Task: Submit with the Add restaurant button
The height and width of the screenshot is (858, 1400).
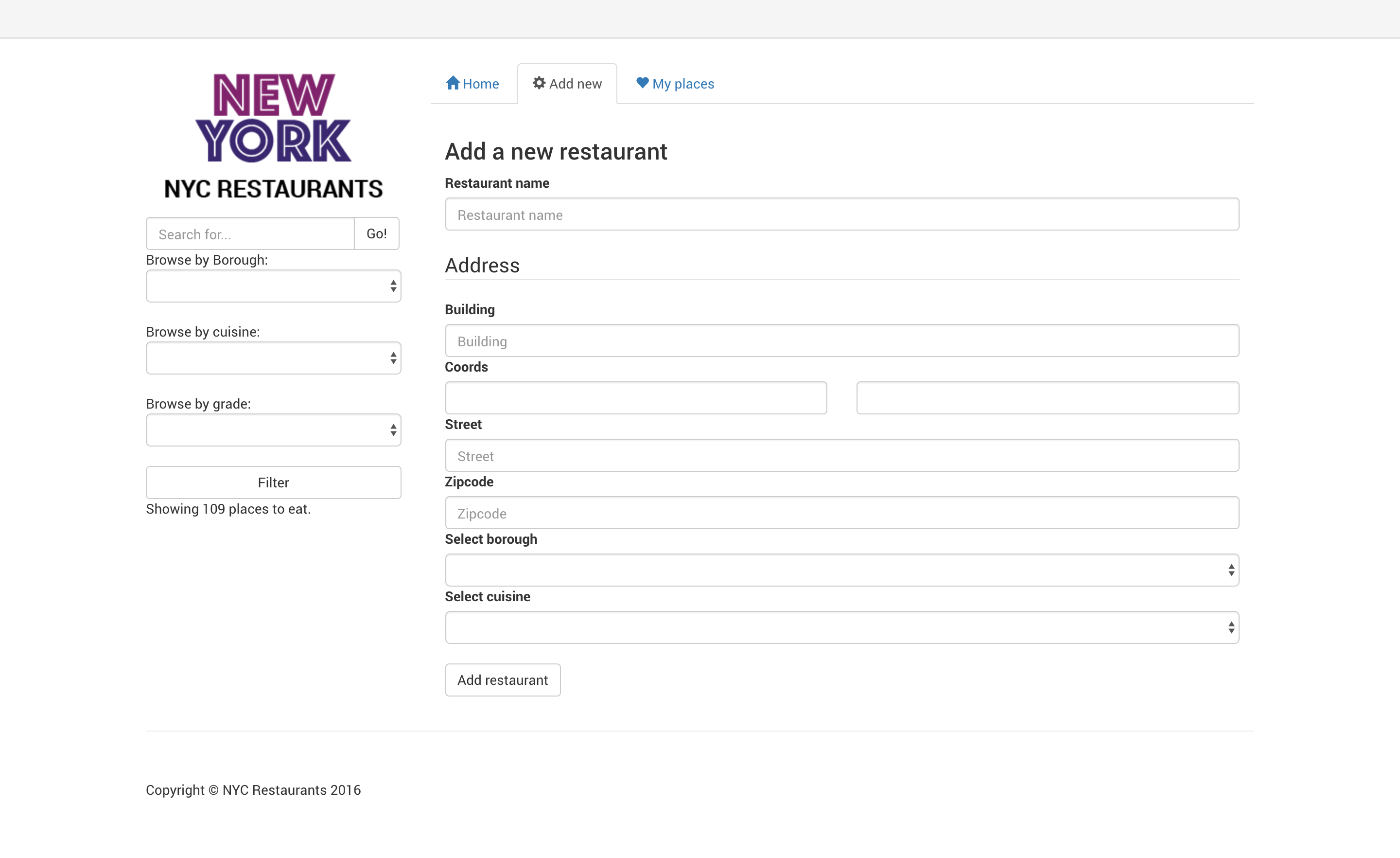Action: pos(502,680)
